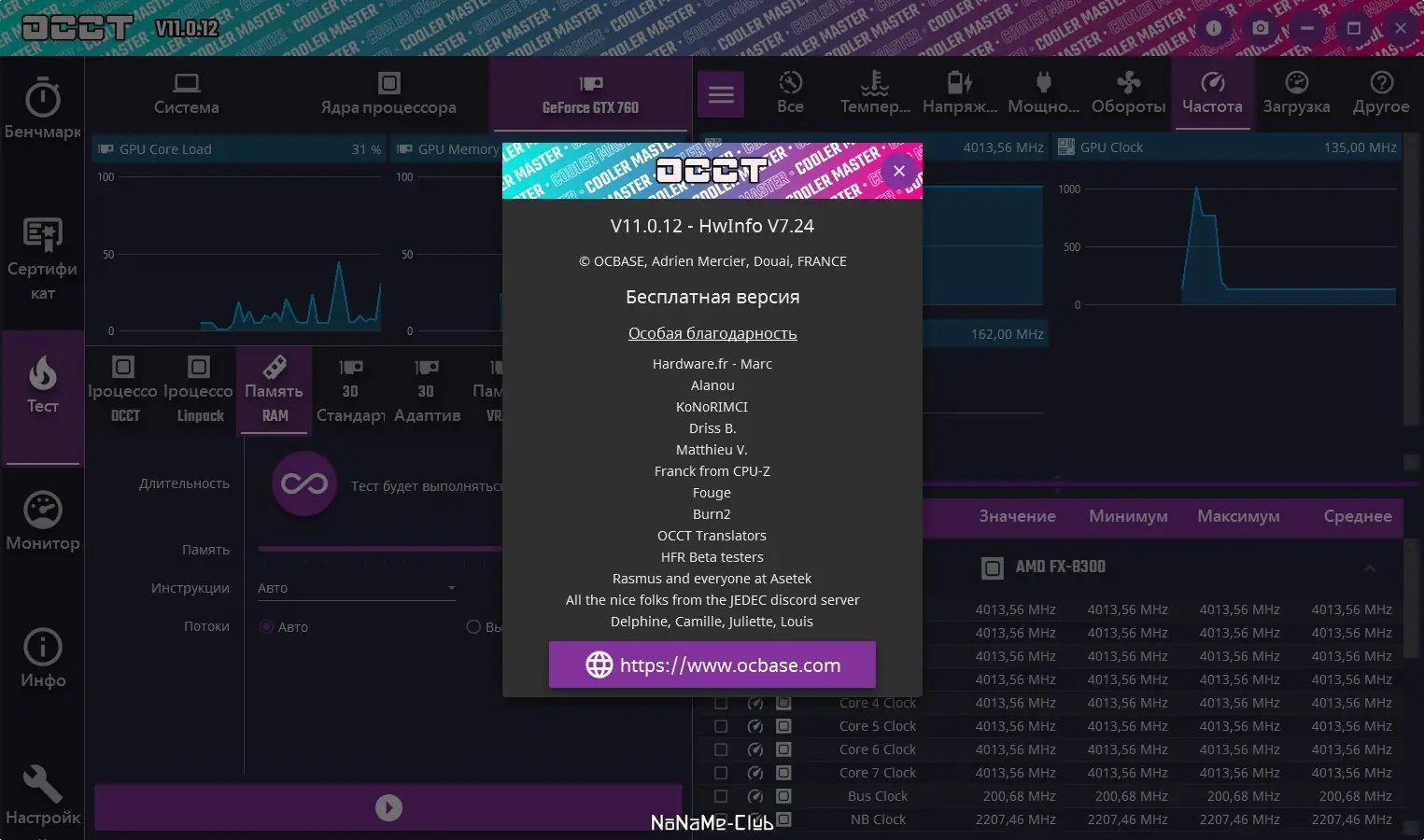Open the Инструкции dropdown set to Авто

click(x=357, y=588)
